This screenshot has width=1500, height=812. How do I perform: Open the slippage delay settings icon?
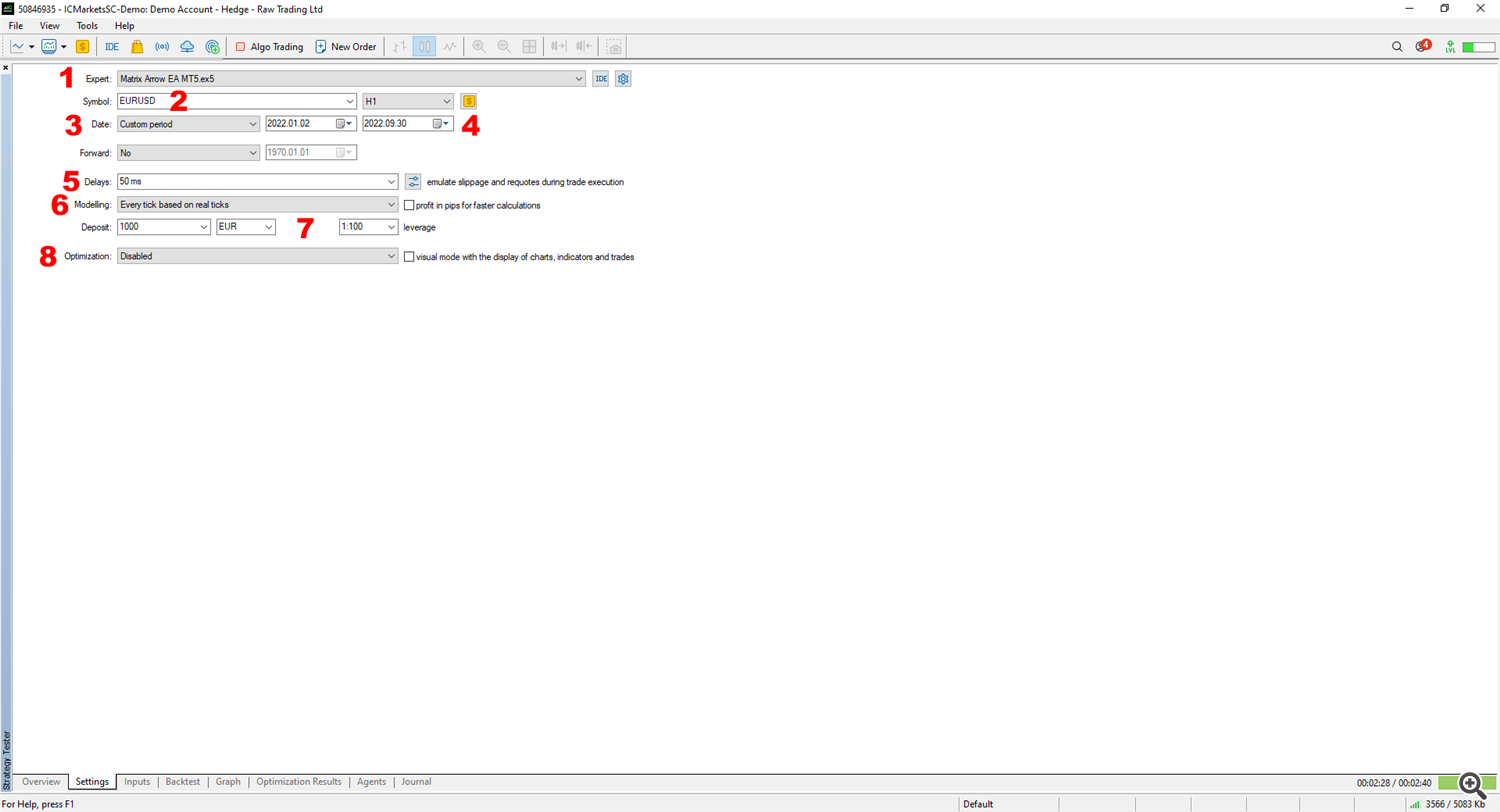(x=414, y=182)
